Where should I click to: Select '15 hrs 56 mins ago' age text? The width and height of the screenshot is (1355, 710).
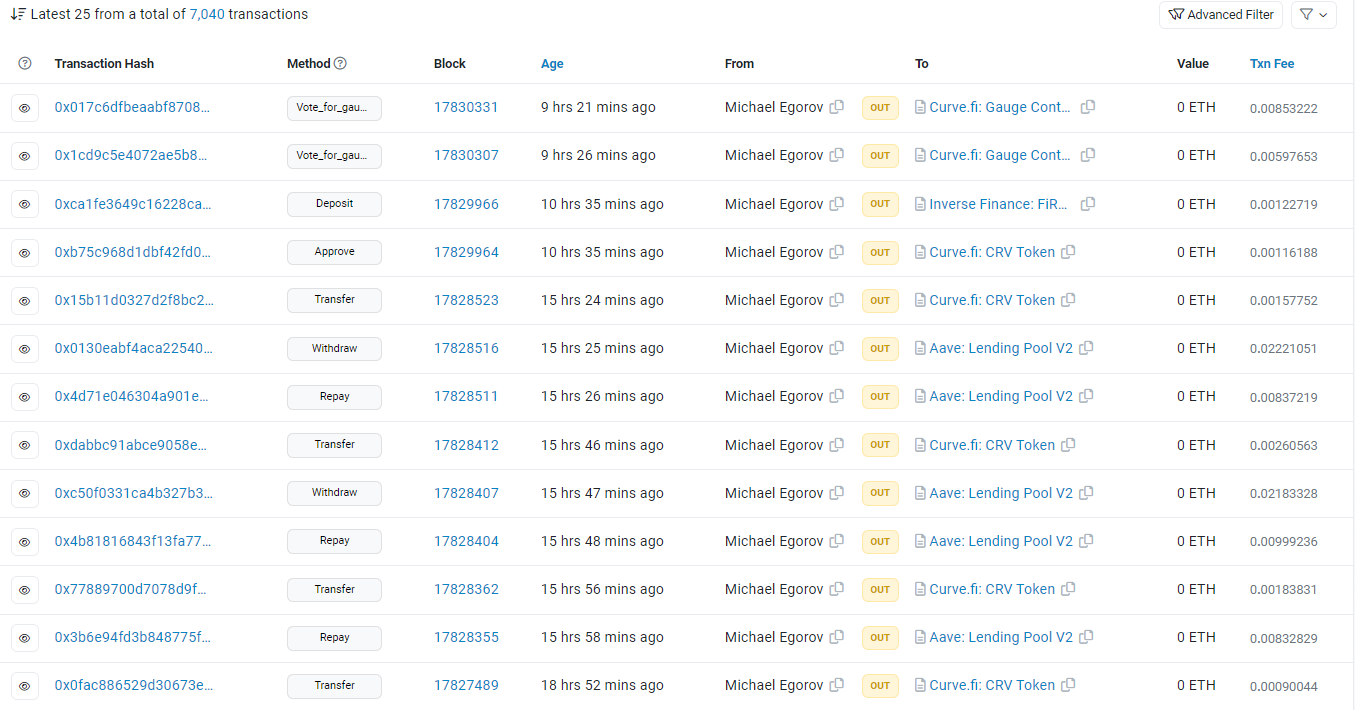(x=602, y=589)
